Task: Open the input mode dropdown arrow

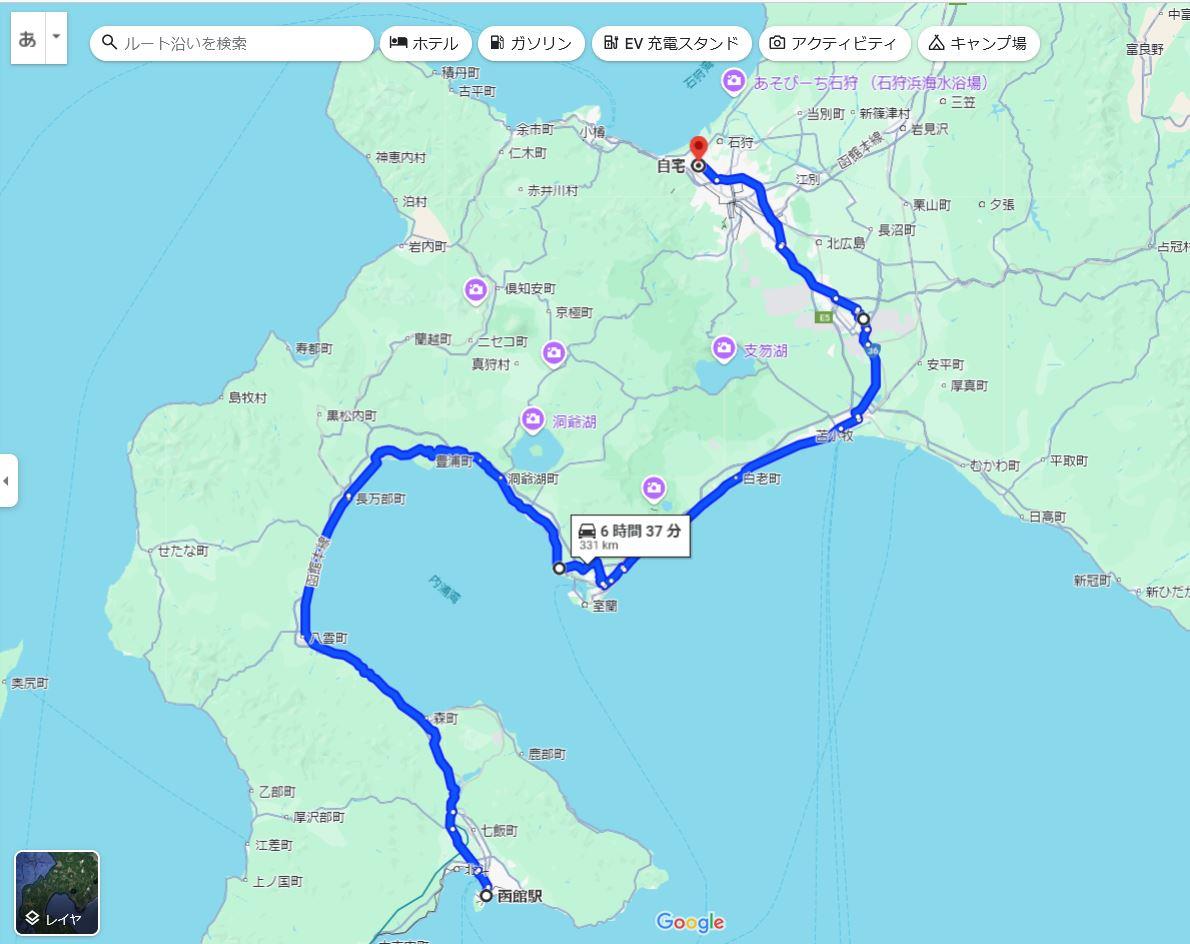Action: tap(56, 37)
